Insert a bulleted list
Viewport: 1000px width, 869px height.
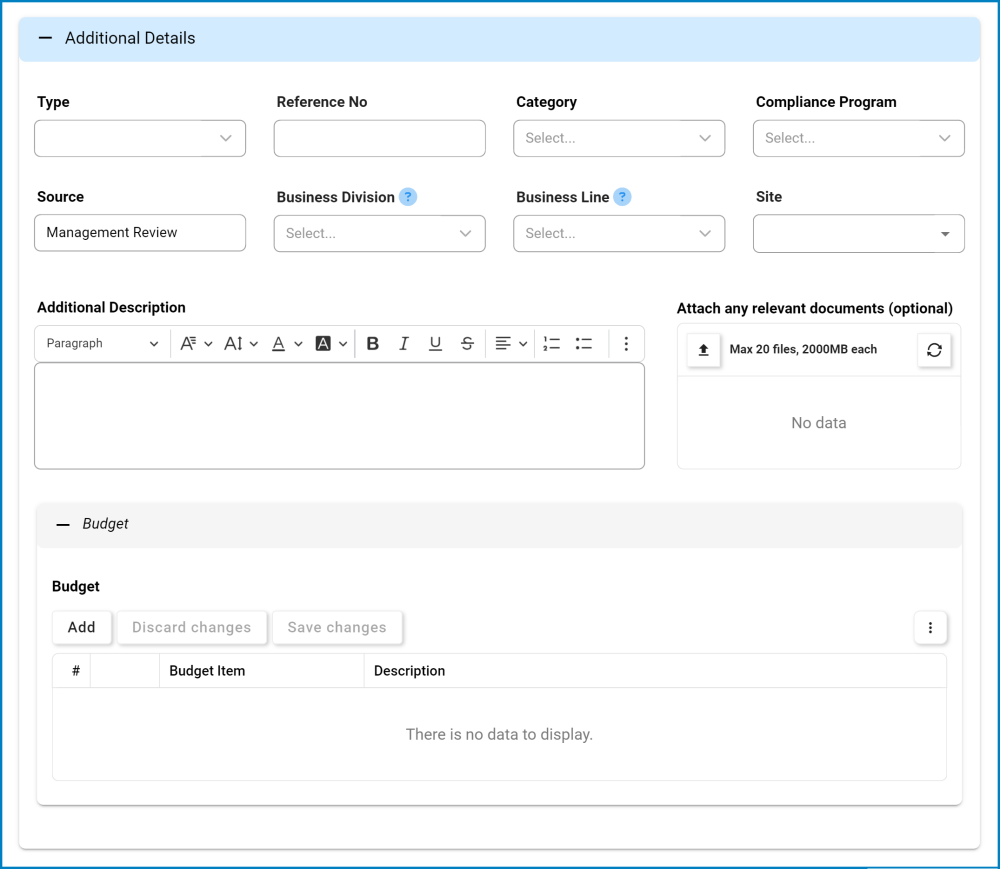pos(584,344)
